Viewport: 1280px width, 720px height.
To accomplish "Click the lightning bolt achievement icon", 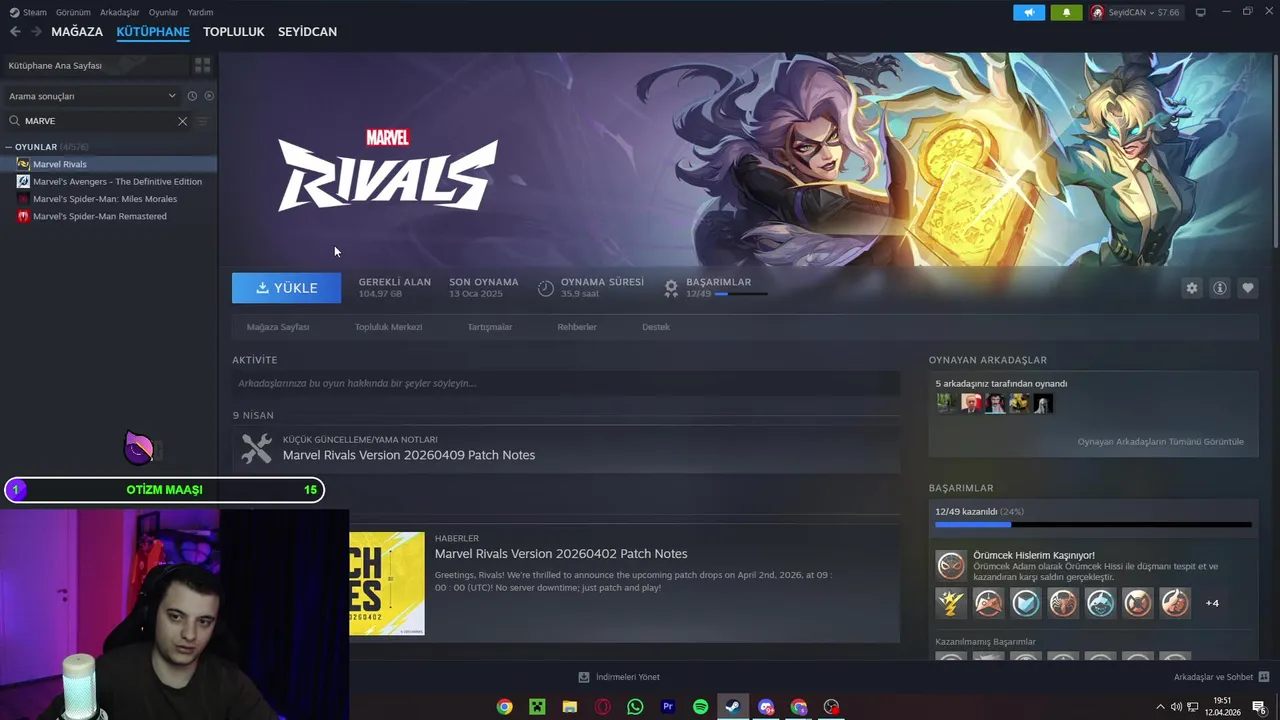I will 950,603.
